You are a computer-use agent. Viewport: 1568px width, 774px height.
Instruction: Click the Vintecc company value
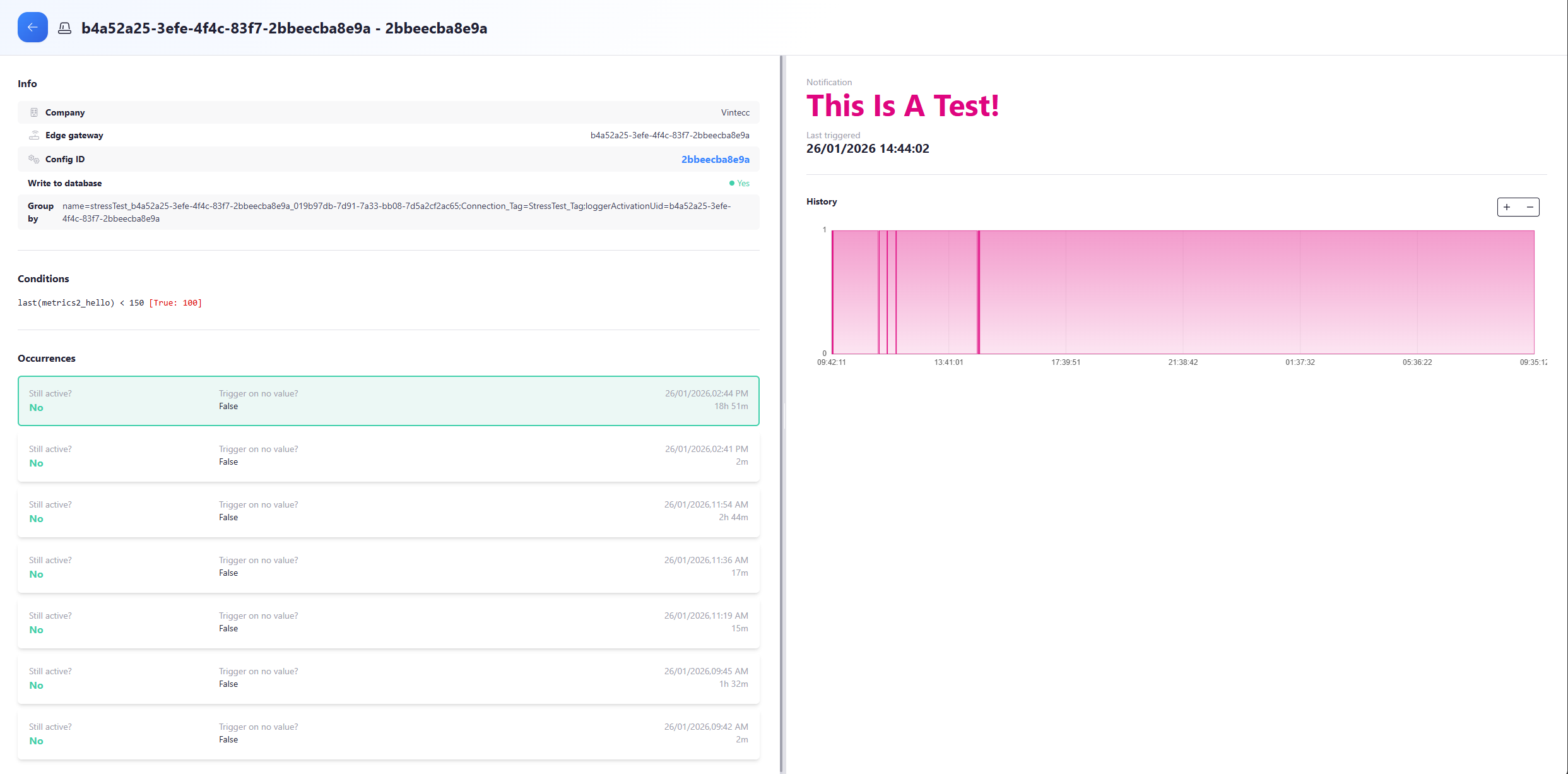tap(736, 112)
